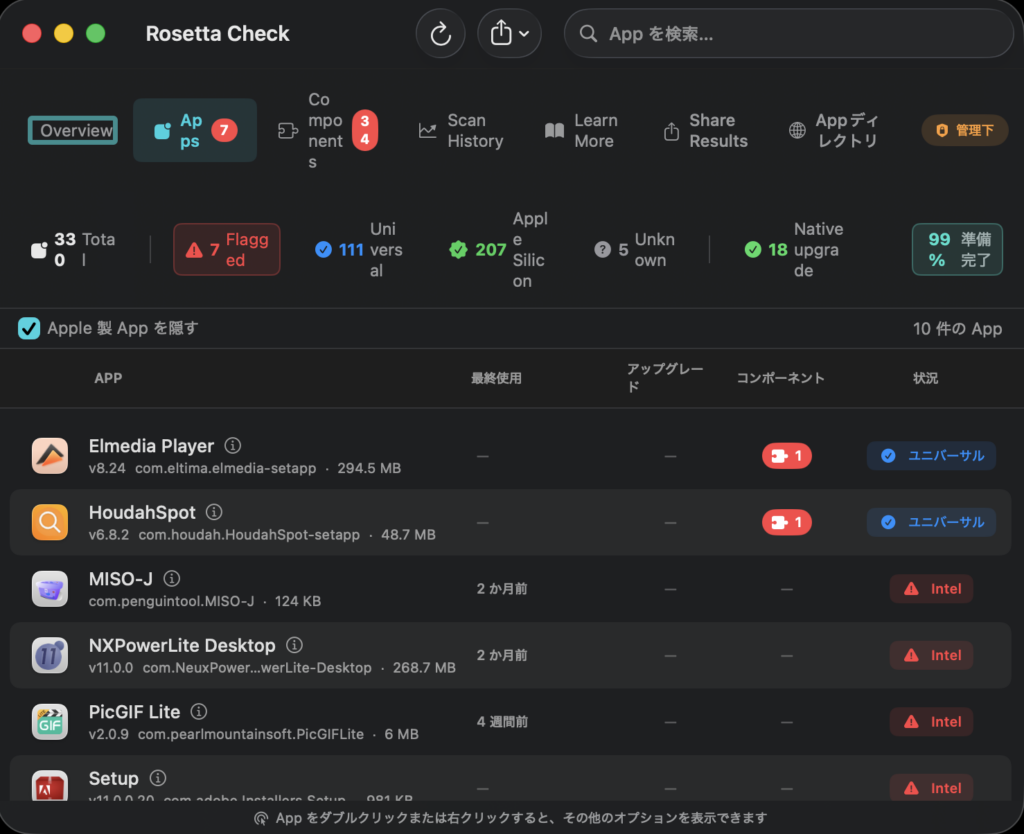Open the Components tab

[x=327, y=130]
